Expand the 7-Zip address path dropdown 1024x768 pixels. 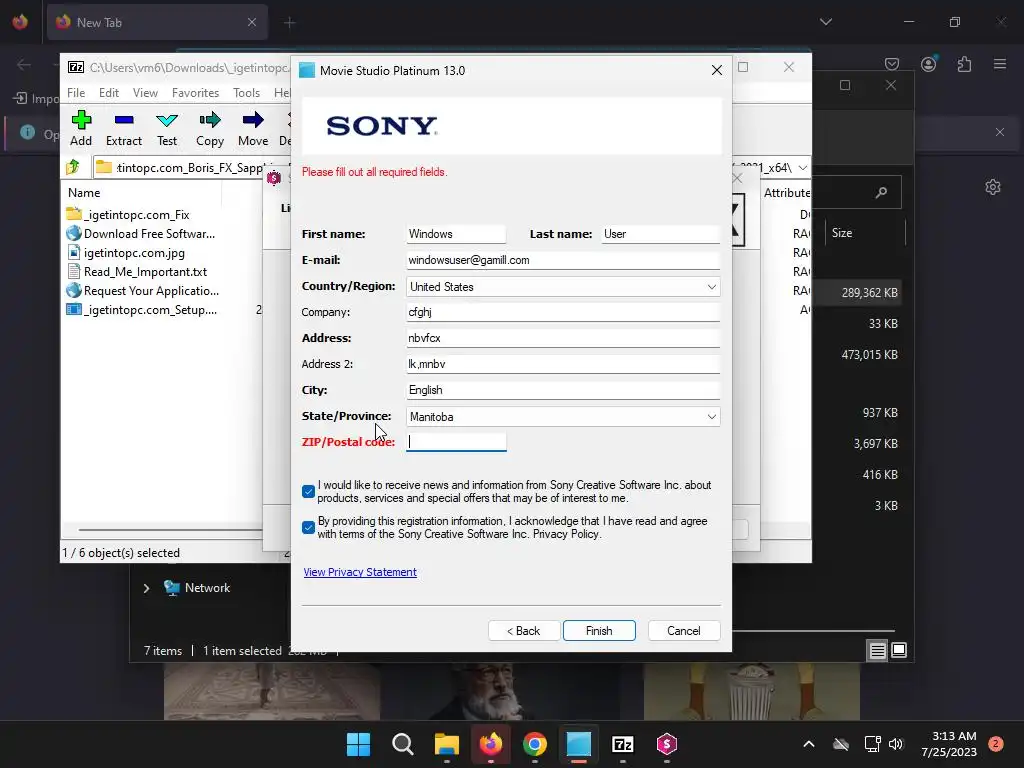pyautogui.click(x=803, y=168)
